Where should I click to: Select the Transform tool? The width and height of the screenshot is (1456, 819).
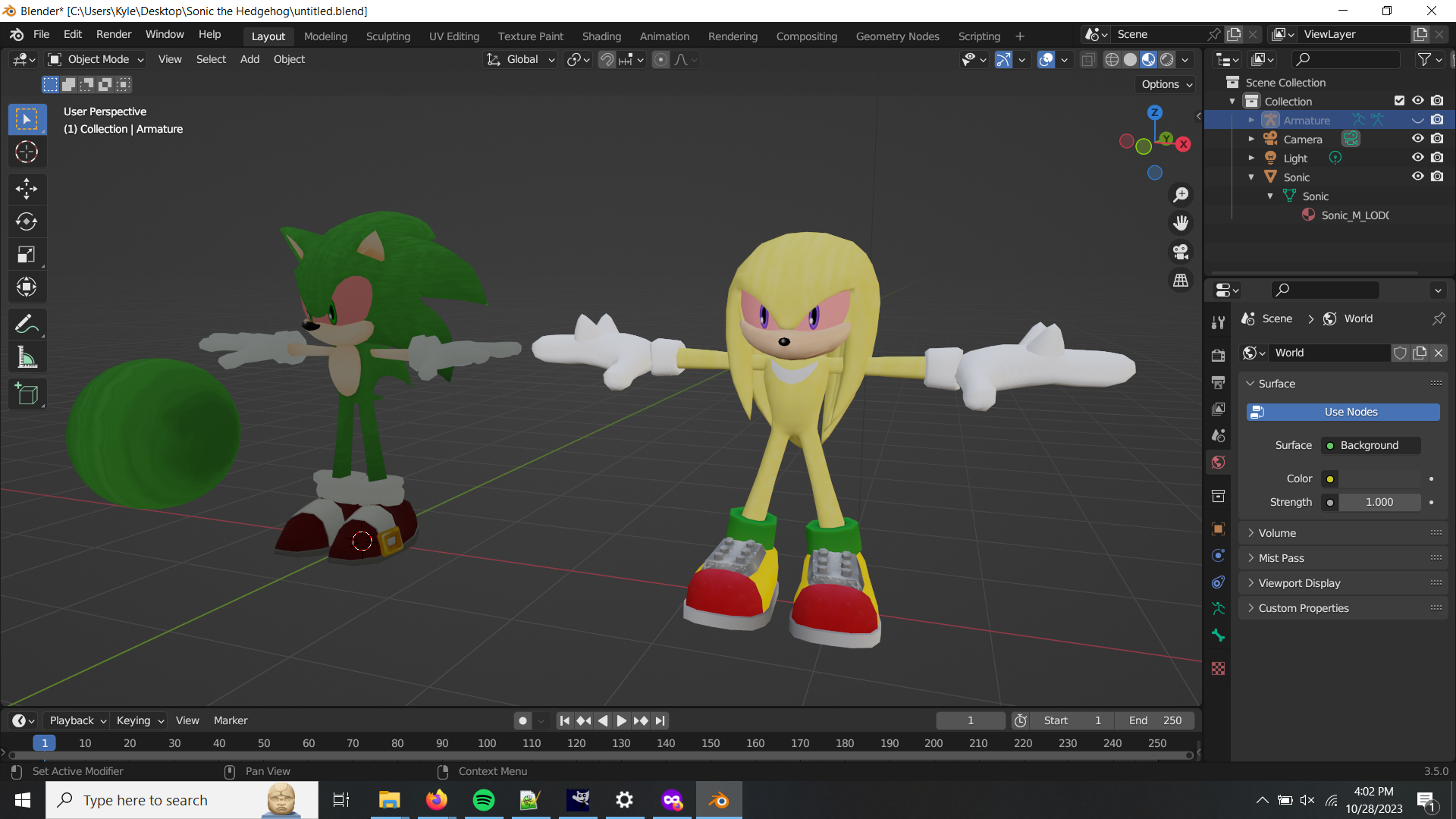click(27, 287)
